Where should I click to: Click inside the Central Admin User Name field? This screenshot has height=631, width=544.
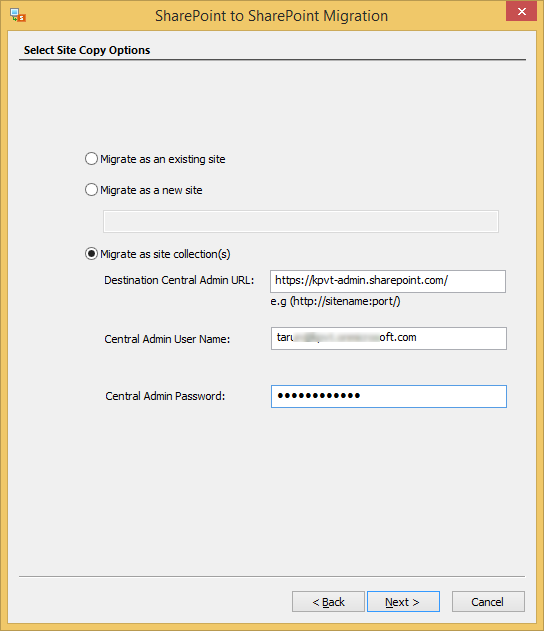[x=389, y=338]
